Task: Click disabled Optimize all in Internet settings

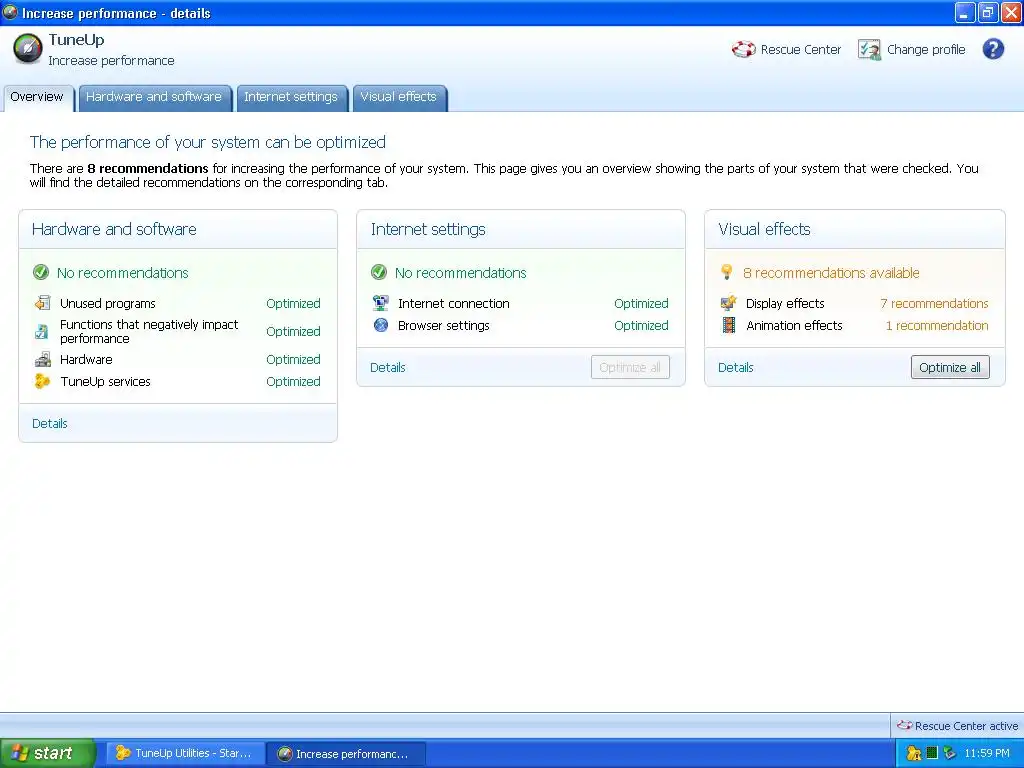Action: click(x=630, y=367)
